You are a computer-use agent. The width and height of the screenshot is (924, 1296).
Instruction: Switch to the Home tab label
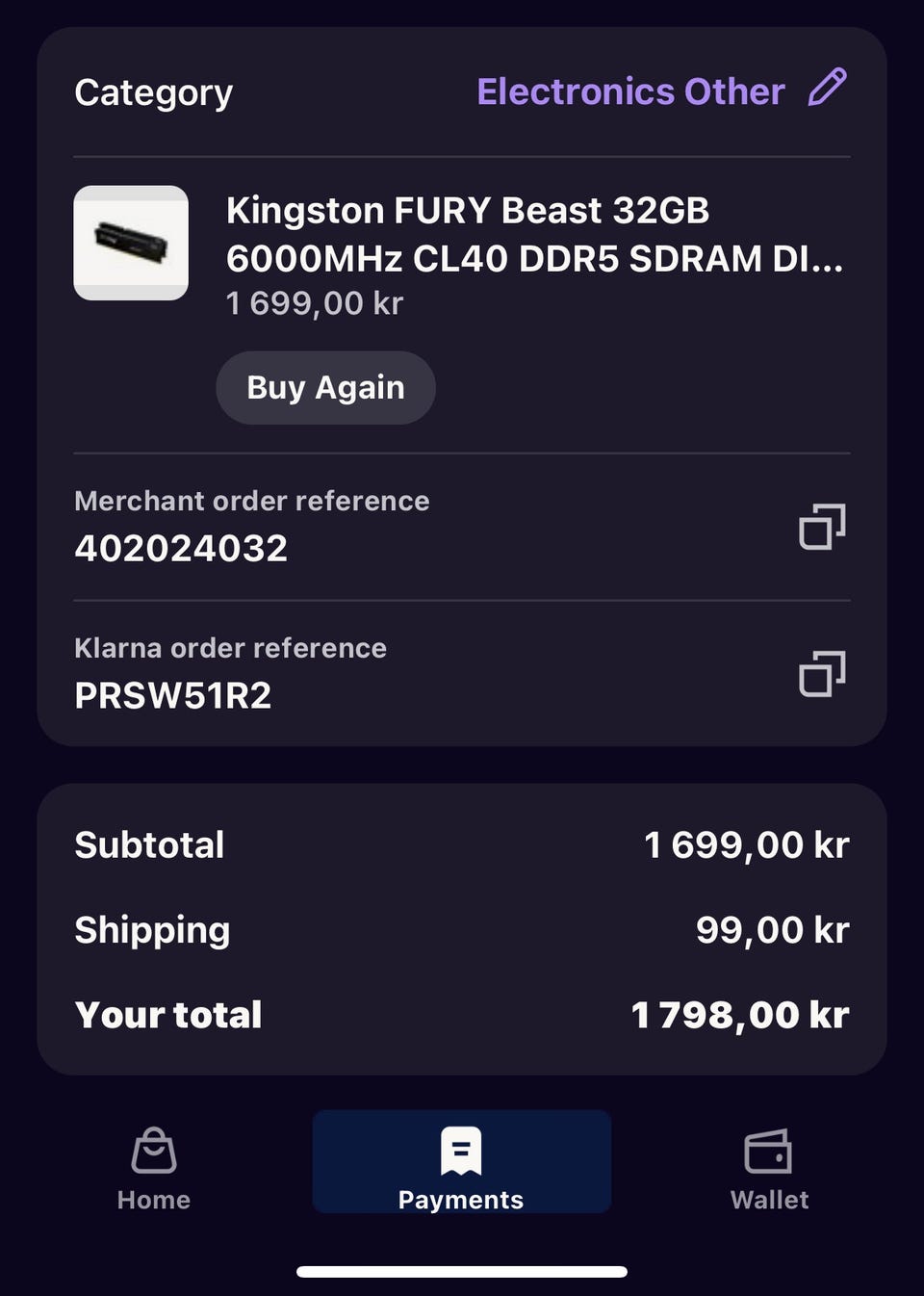(x=154, y=1200)
